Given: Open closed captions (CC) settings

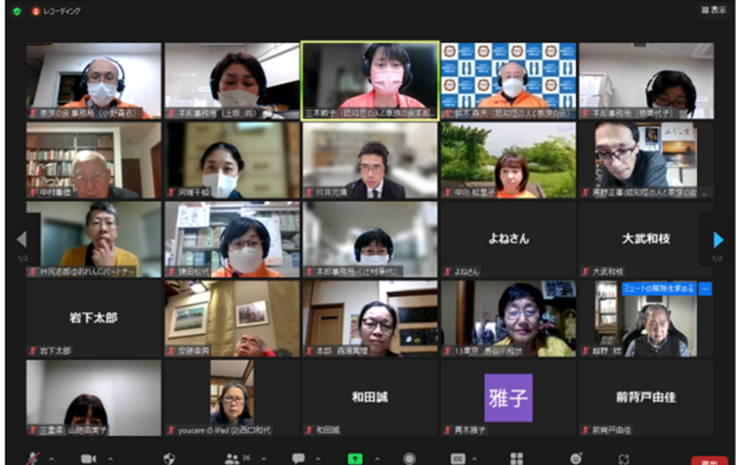Looking at the screenshot, I should (458, 458).
